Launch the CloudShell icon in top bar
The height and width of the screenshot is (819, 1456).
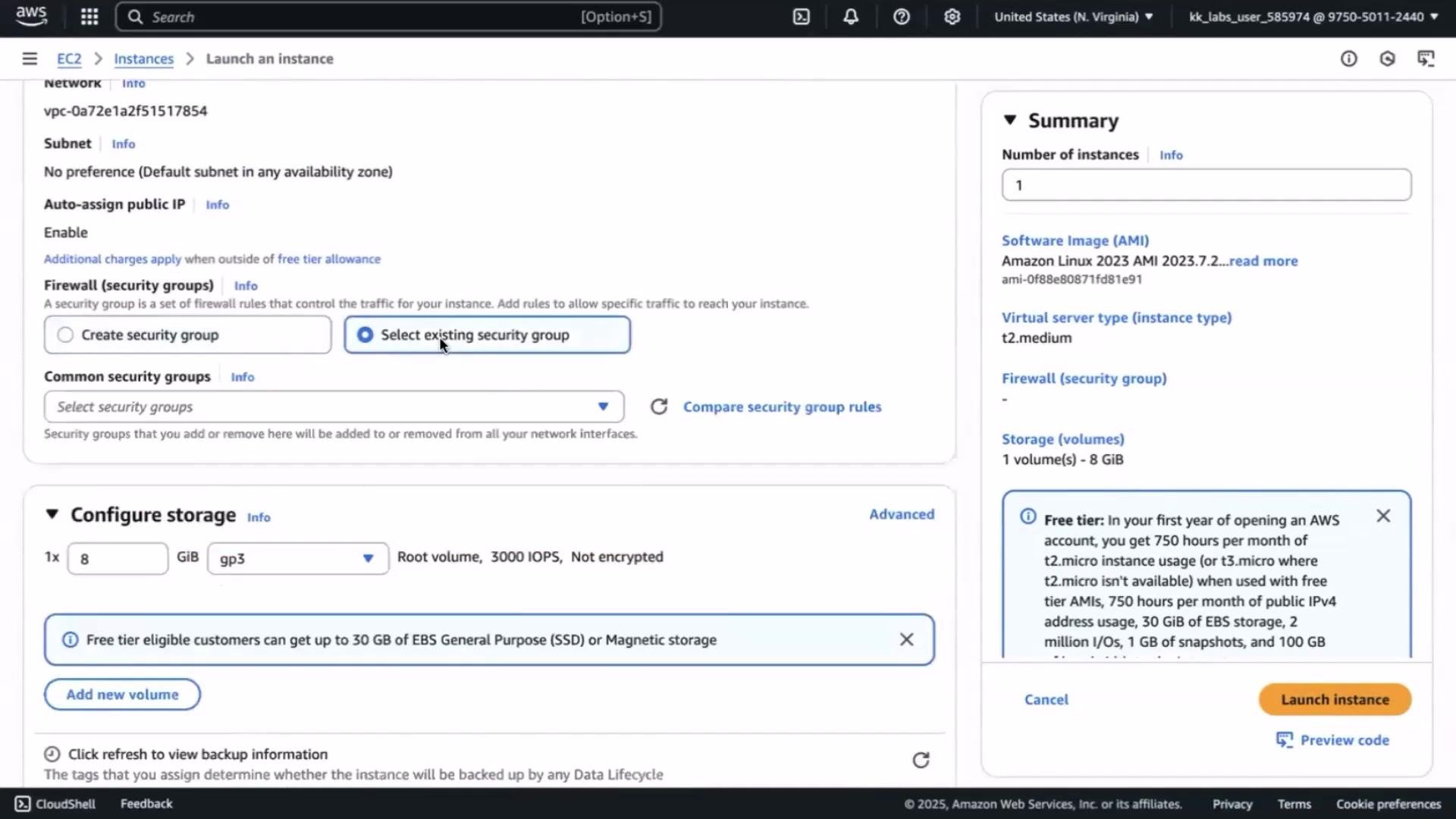coord(802,17)
